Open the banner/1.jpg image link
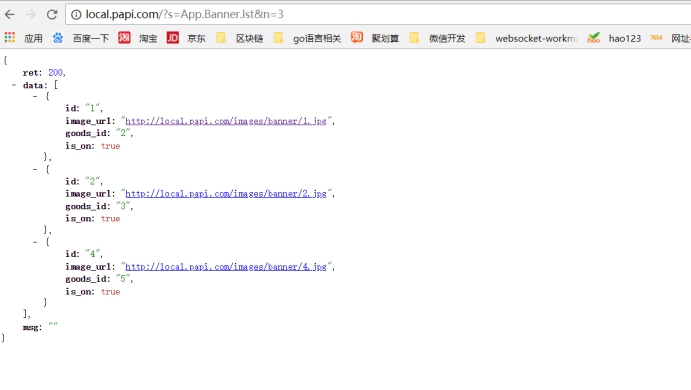The image size is (691, 390). (226, 121)
